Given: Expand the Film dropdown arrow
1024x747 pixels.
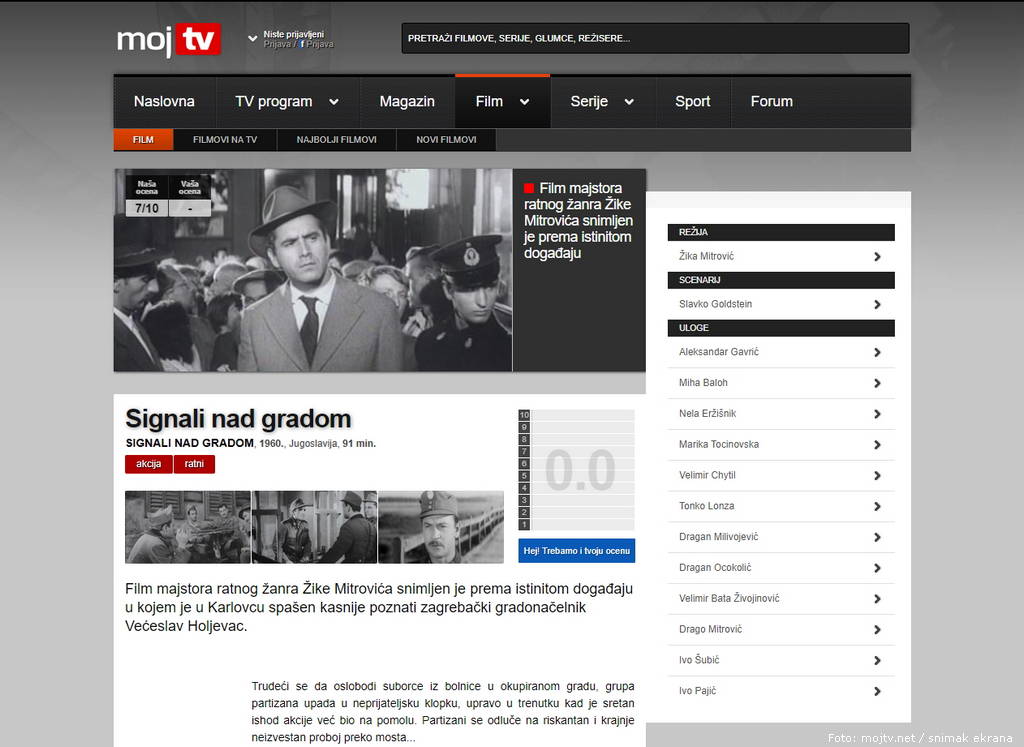Looking at the screenshot, I should (x=524, y=102).
